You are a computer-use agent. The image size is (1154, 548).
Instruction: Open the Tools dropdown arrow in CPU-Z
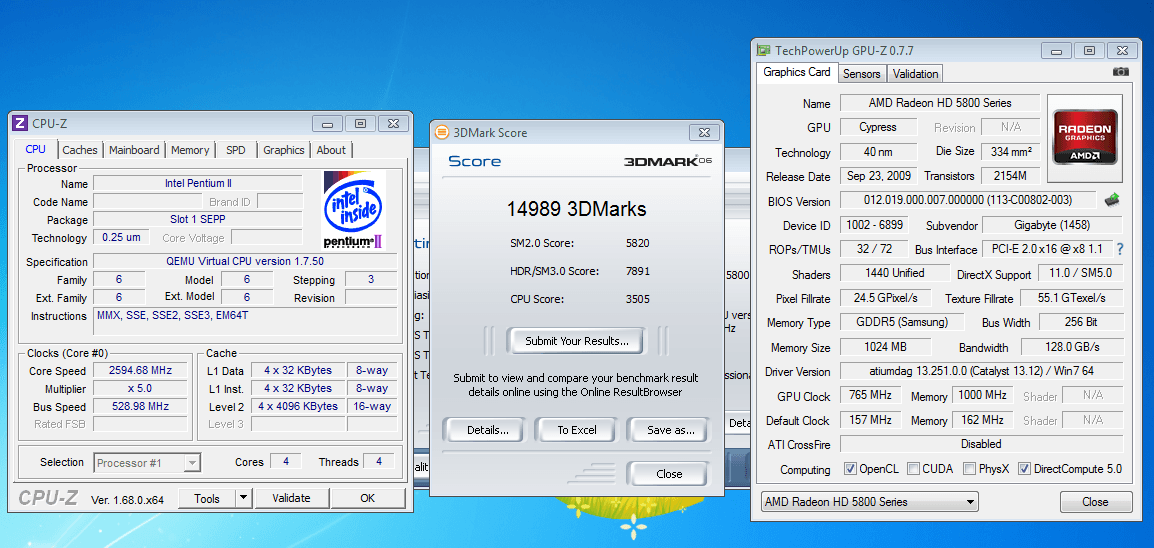(x=244, y=498)
